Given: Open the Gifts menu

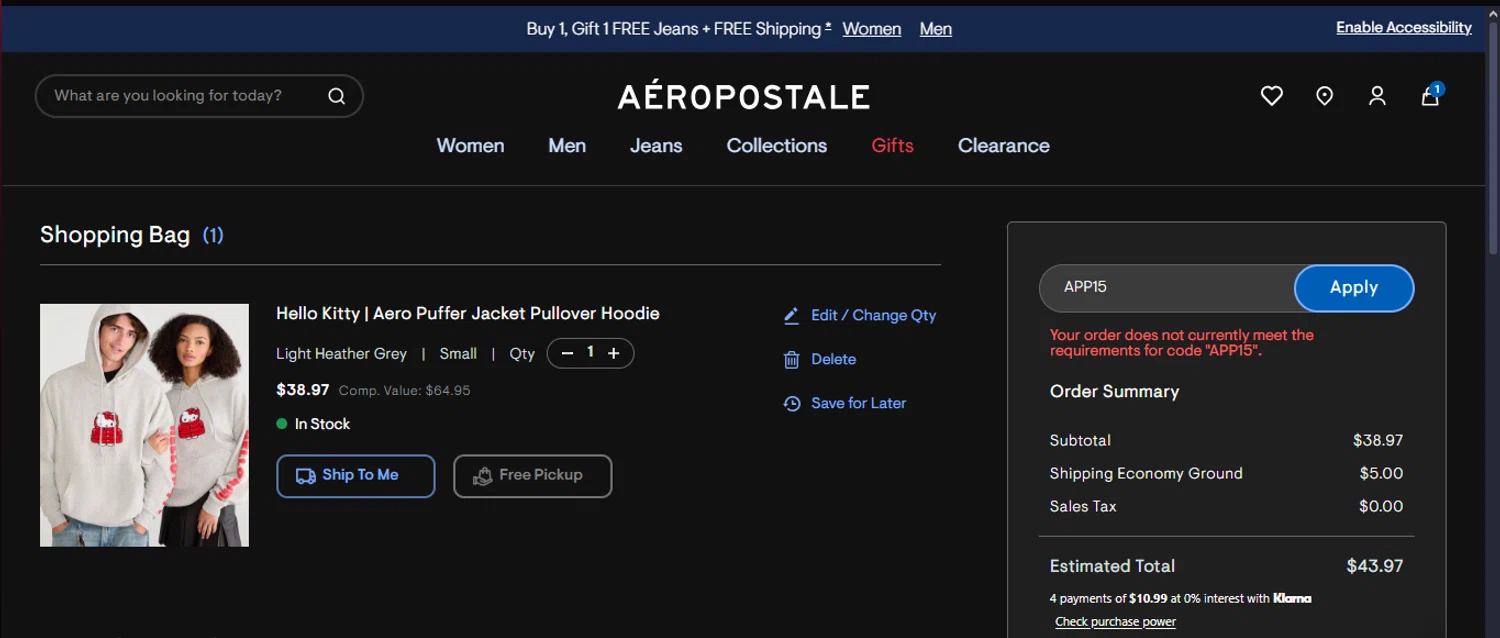Looking at the screenshot, I should pos(892,145).
